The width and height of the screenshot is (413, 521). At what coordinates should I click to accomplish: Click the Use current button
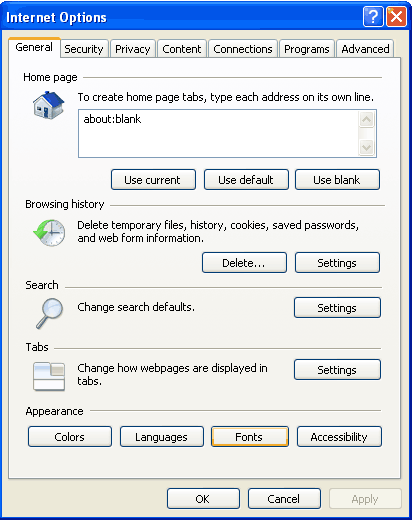pos(153,180)
